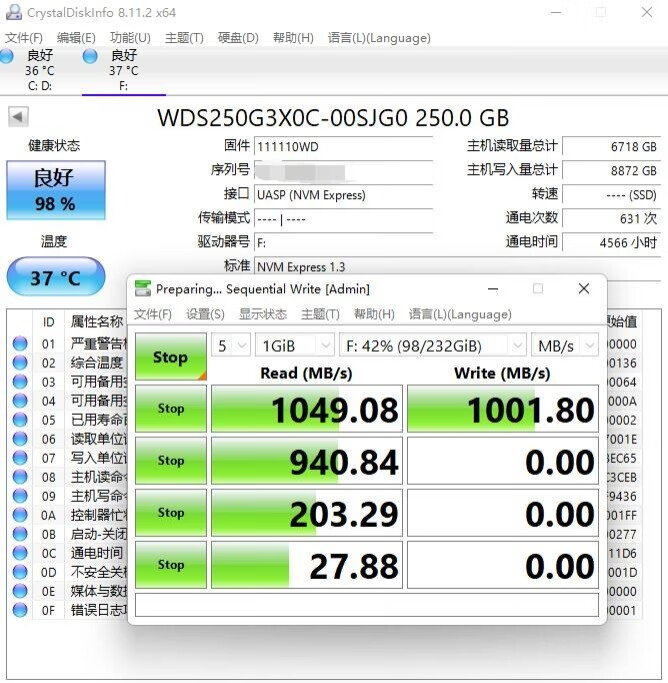The height and width of the screenshot is (683, 668).
Task: Click the status orb for attribute 03
Action: (20, 382)
